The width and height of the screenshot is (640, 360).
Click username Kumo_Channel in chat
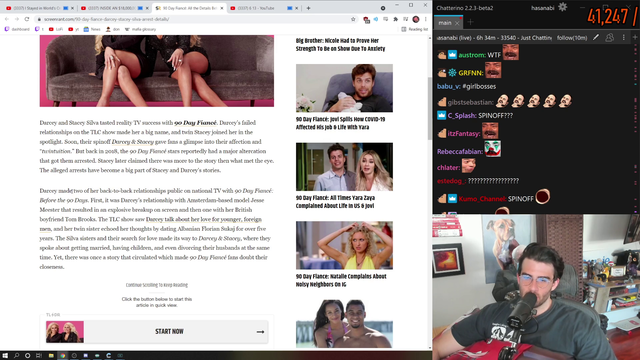click(482, 199)
